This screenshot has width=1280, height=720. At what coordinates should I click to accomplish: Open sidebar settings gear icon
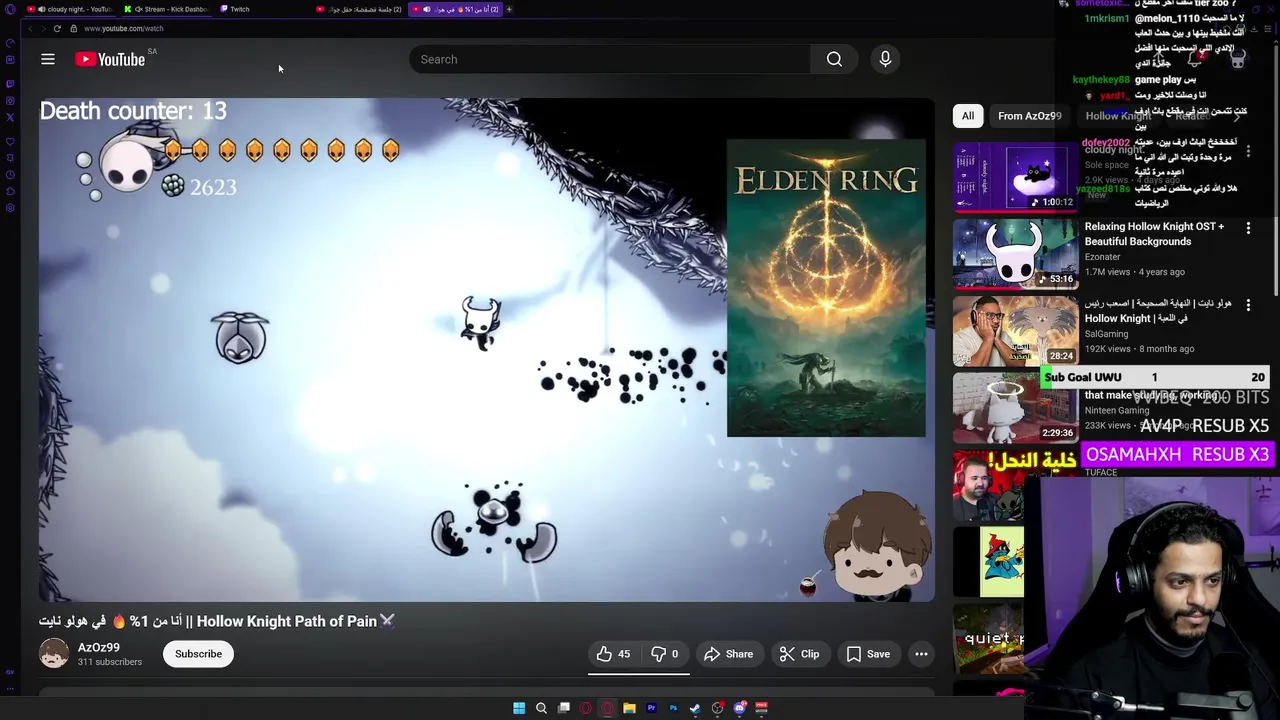coord(10,207)
